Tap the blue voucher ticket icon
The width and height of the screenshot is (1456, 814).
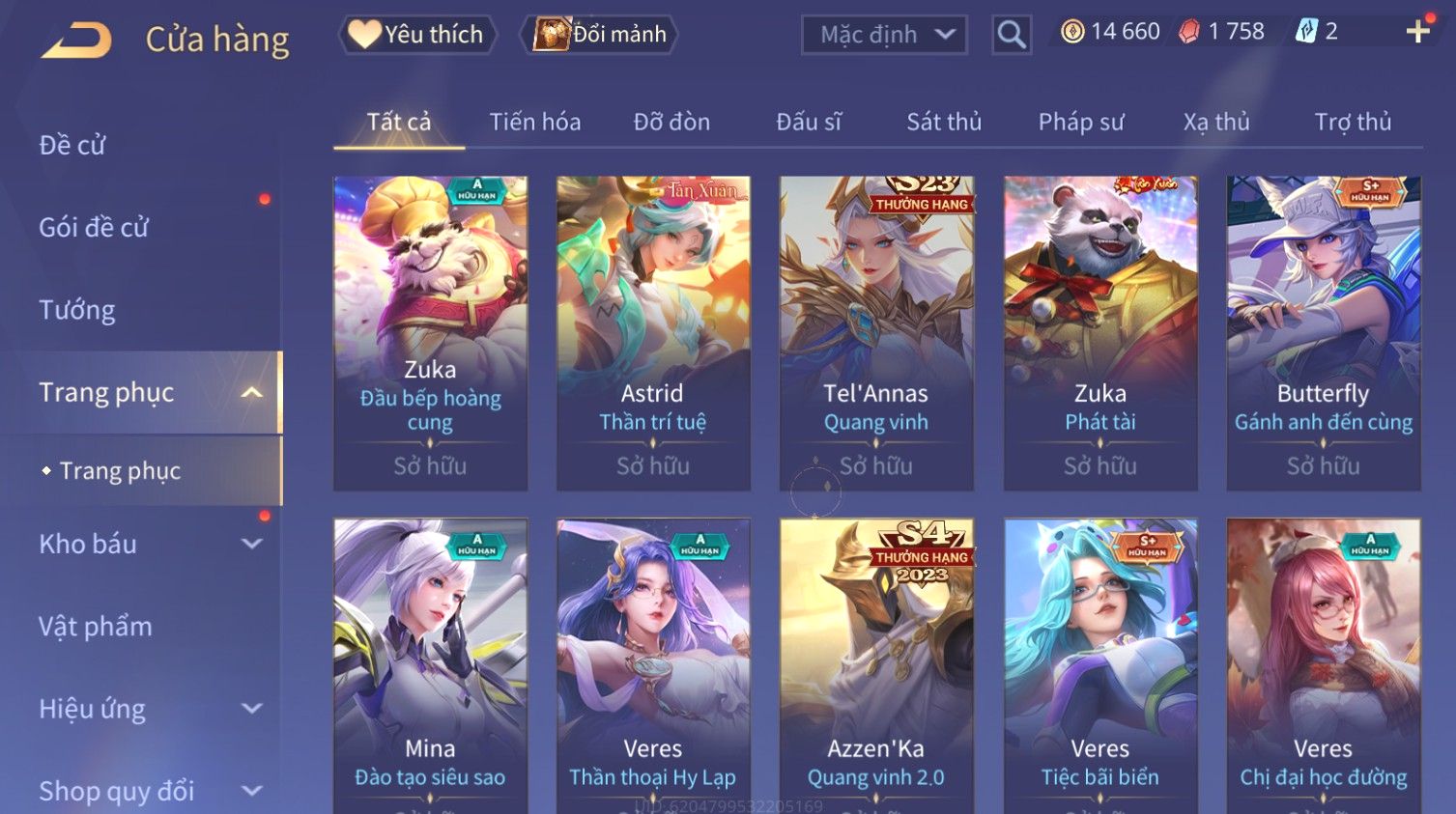tap(1306, 32)
